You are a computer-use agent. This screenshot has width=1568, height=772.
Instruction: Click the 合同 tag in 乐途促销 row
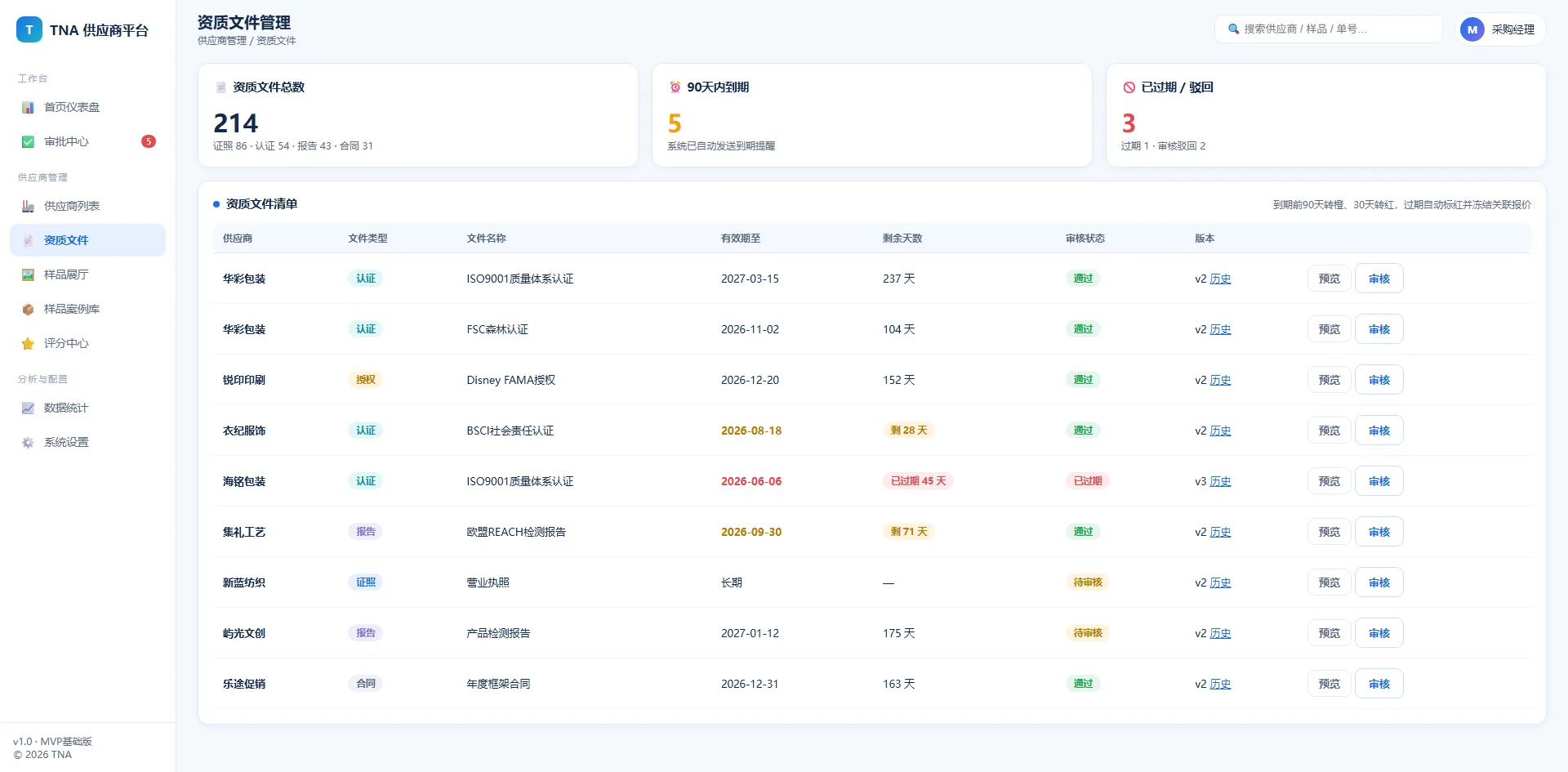tap(365, 684)
